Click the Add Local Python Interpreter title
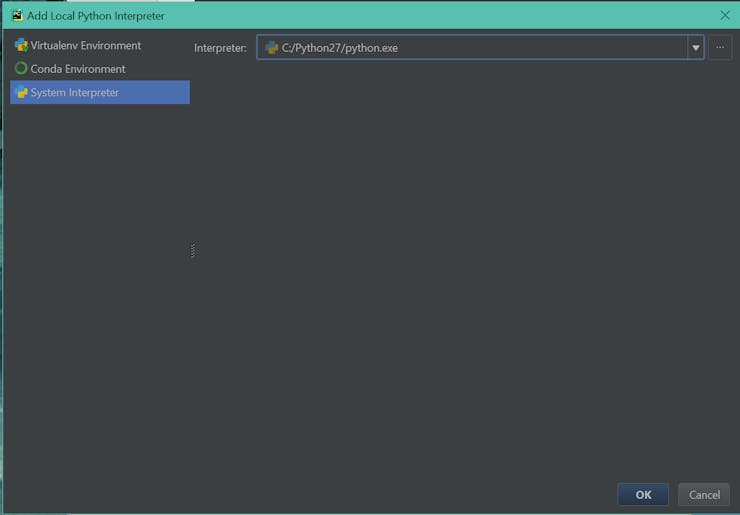740x515 pixels. point(96,16)
